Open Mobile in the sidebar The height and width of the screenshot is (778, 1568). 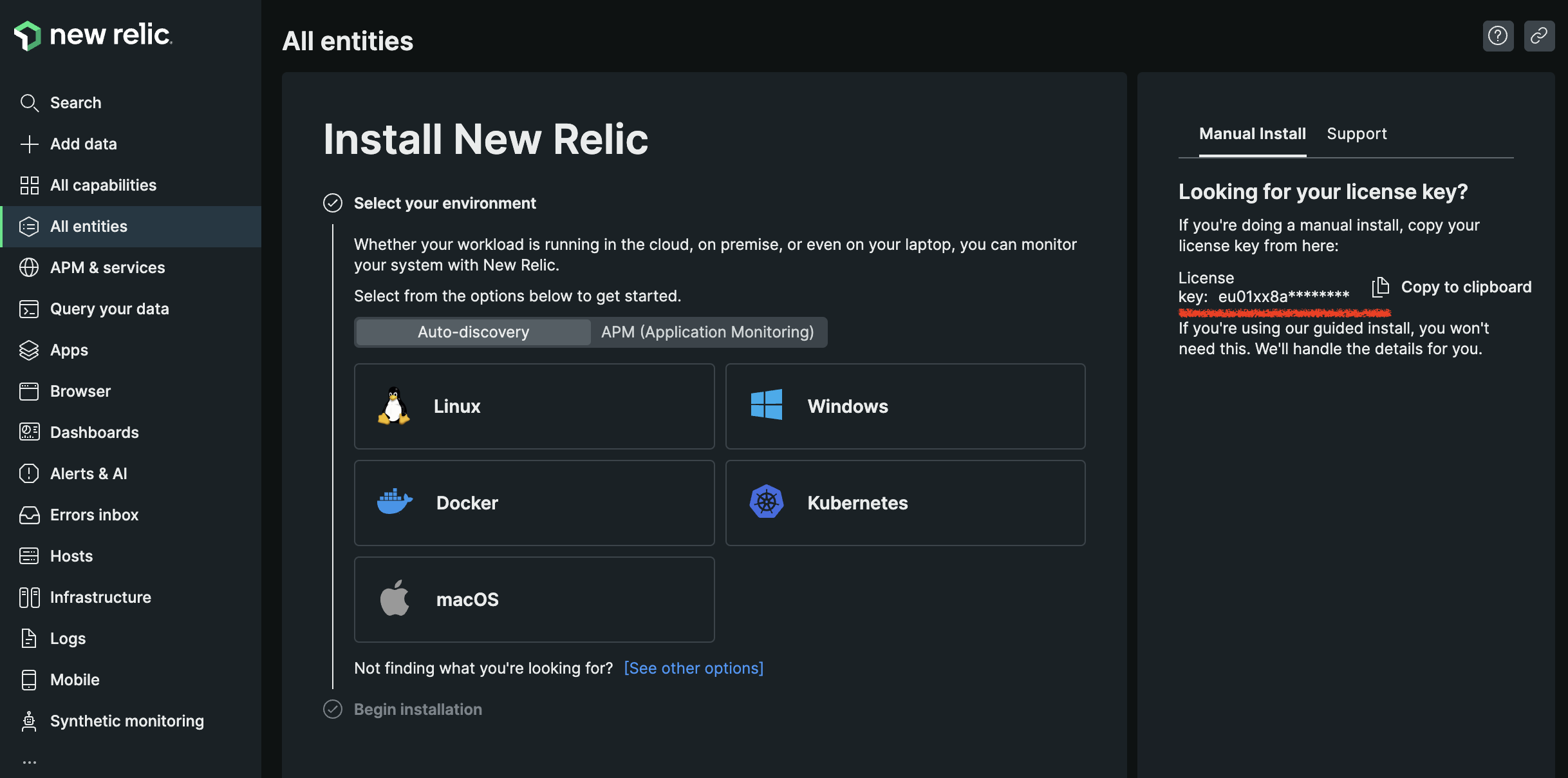click(131, 679)
